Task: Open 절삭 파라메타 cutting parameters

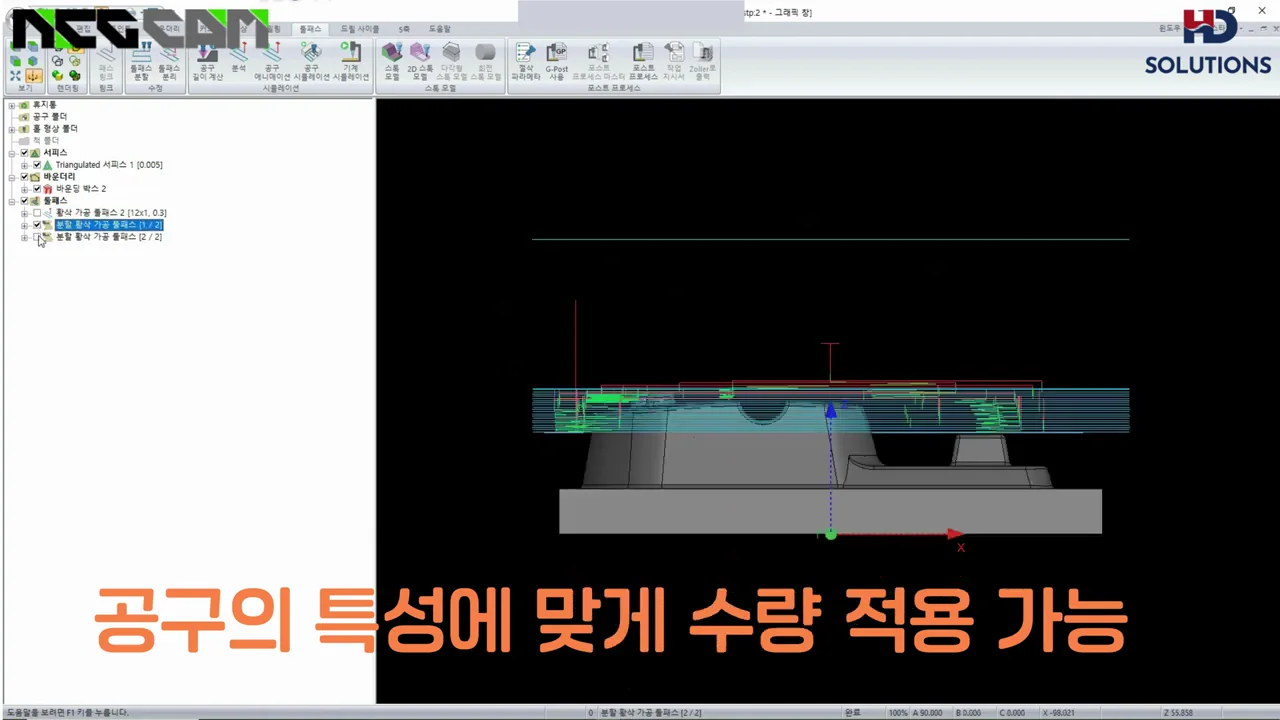Action: (526, 59)
